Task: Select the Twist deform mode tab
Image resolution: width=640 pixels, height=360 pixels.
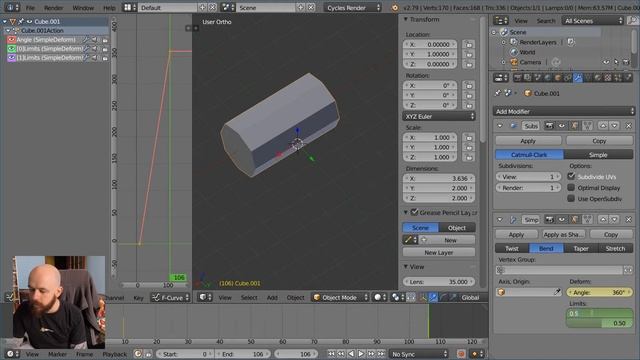Action: [512, 248]
